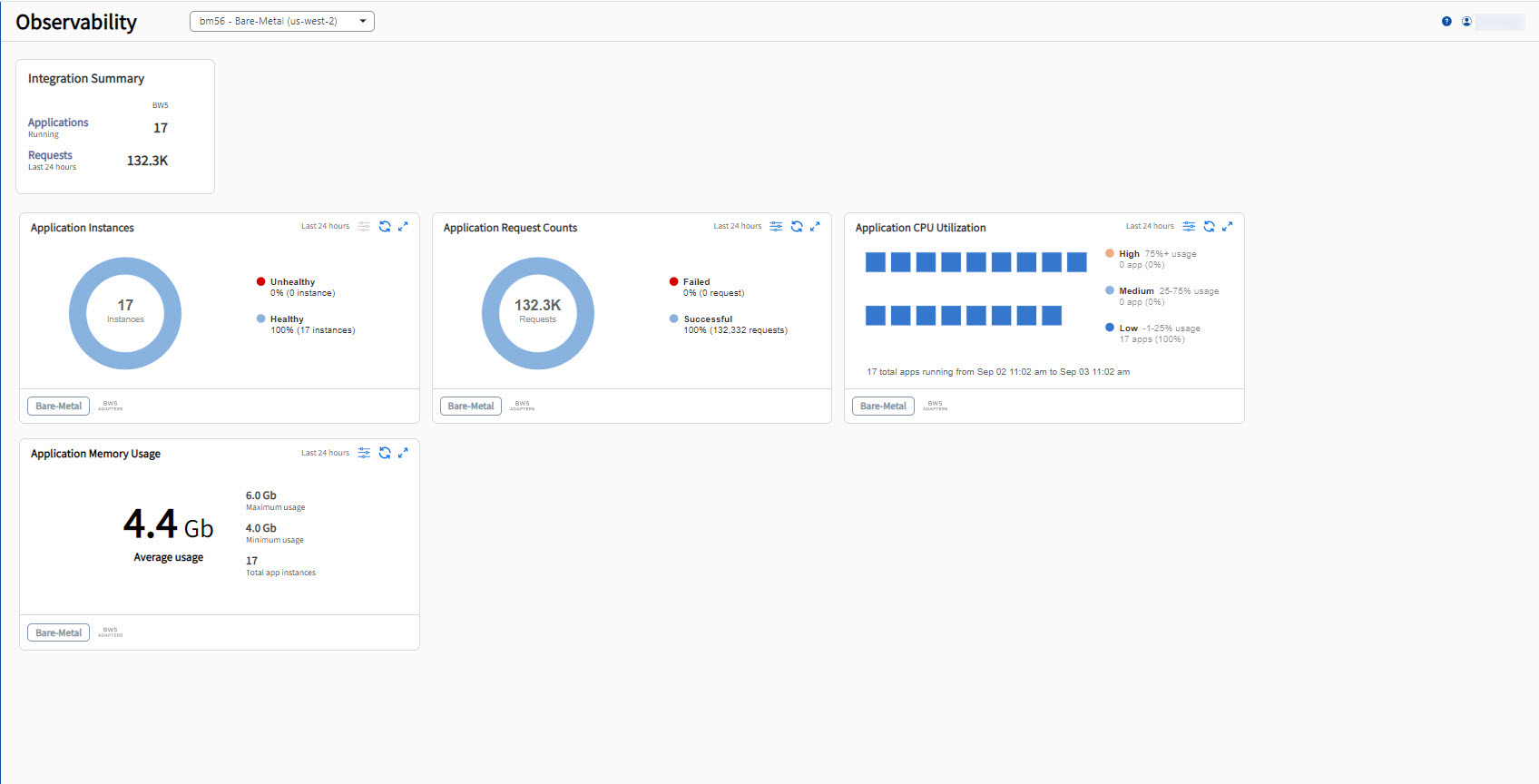Open the filter settings for Application Instances
Screen dimensions: 1539x784
coord(364,227)
